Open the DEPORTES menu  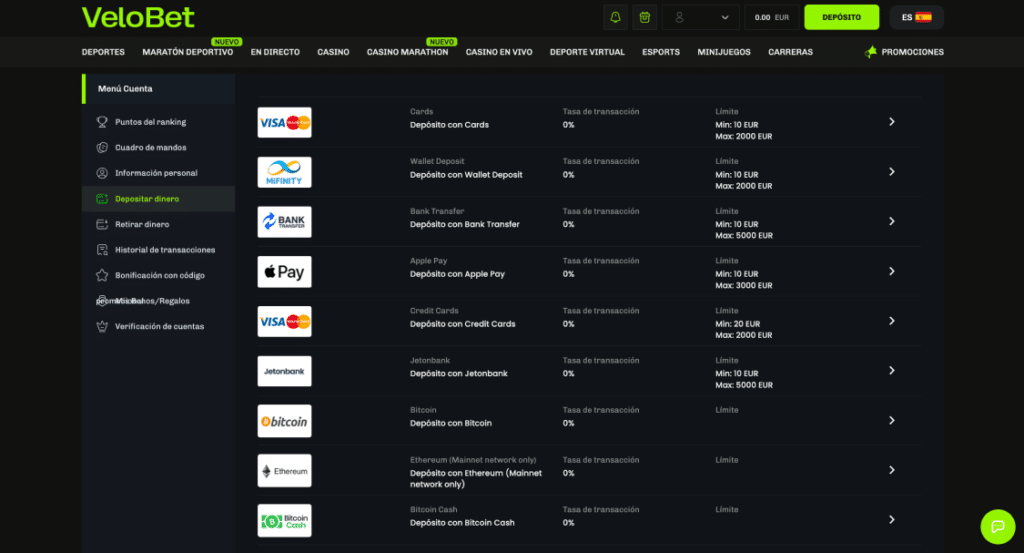pyautogui.click(x=103, y=52)
